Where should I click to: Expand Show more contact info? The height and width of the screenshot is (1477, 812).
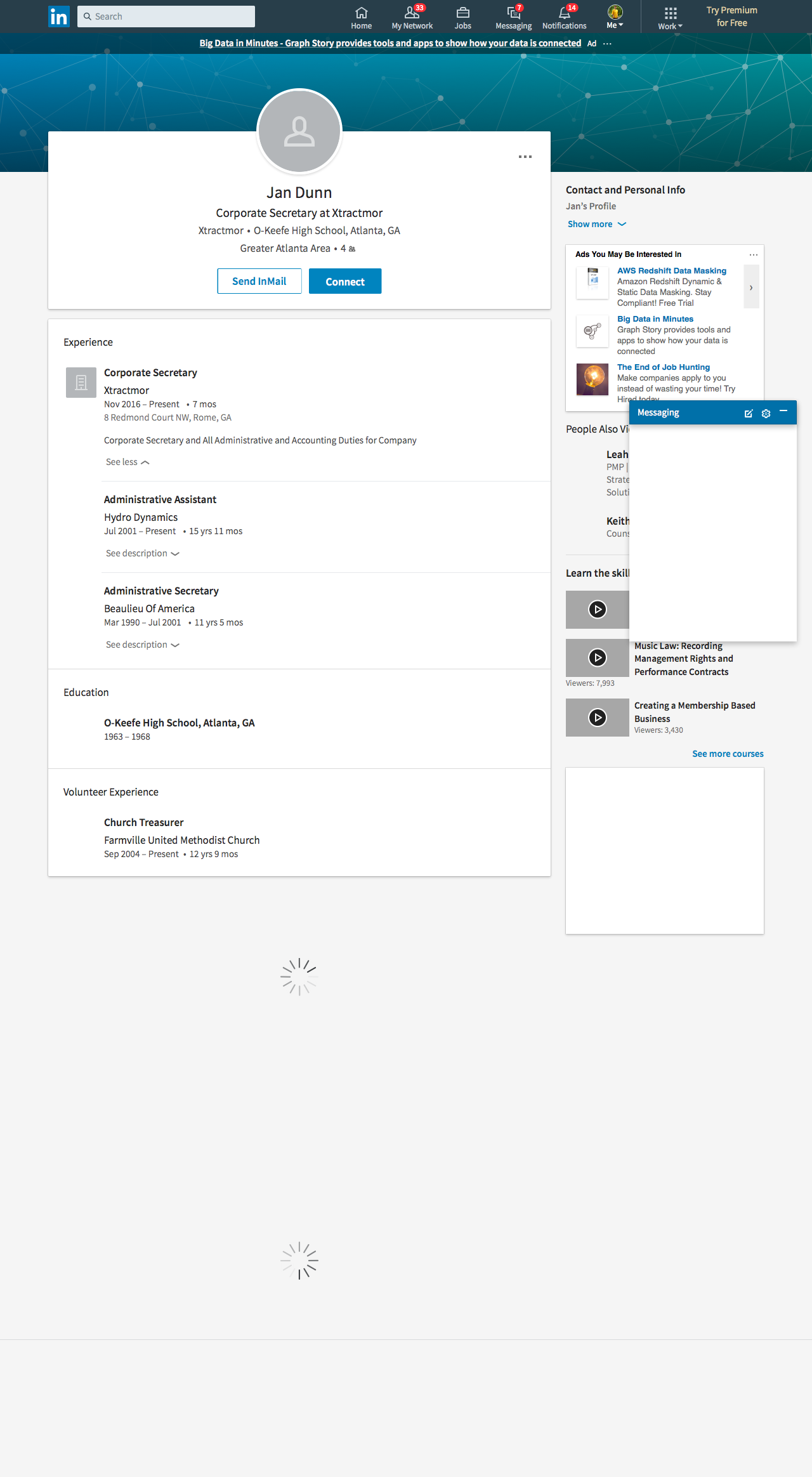596,224
